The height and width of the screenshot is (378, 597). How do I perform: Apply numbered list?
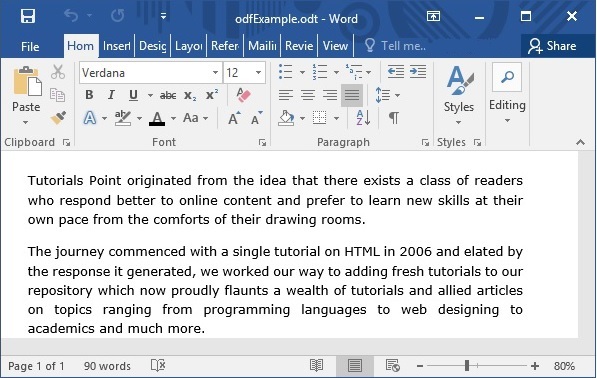[320, 72]
